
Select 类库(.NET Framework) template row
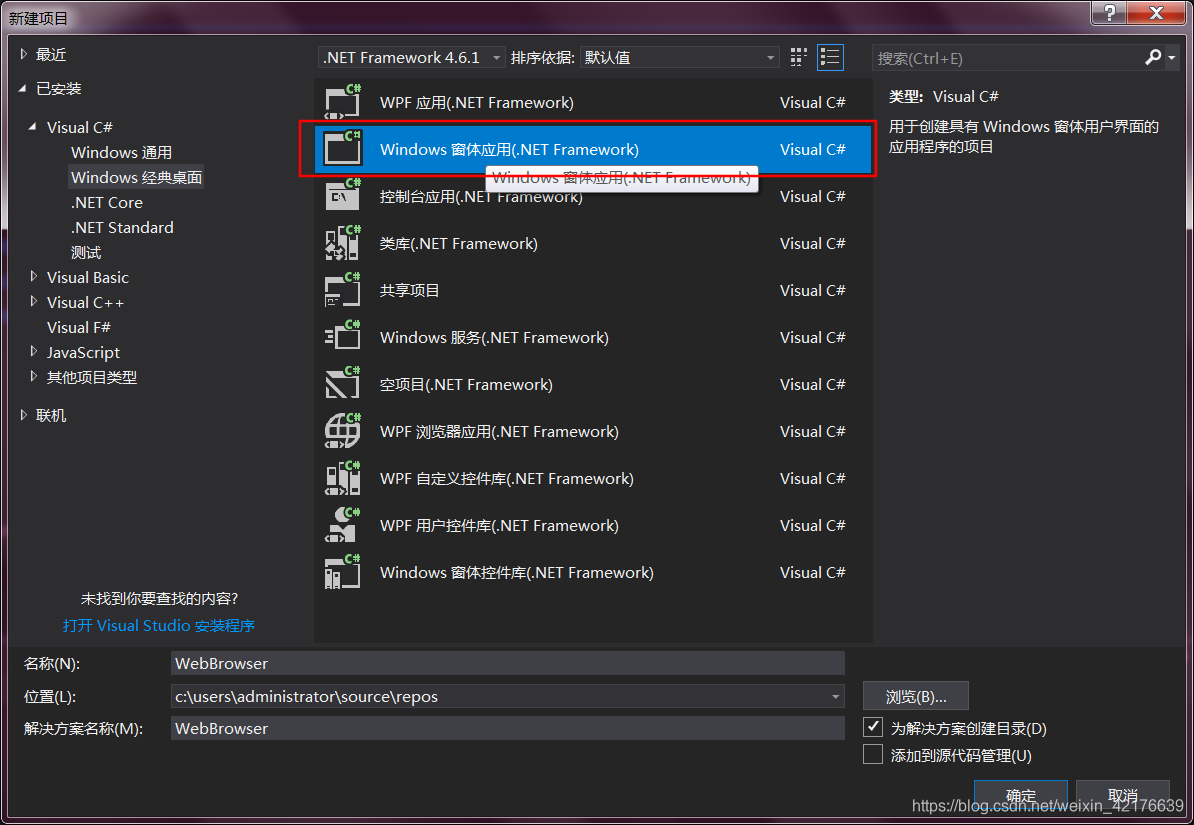click(594, 243)
